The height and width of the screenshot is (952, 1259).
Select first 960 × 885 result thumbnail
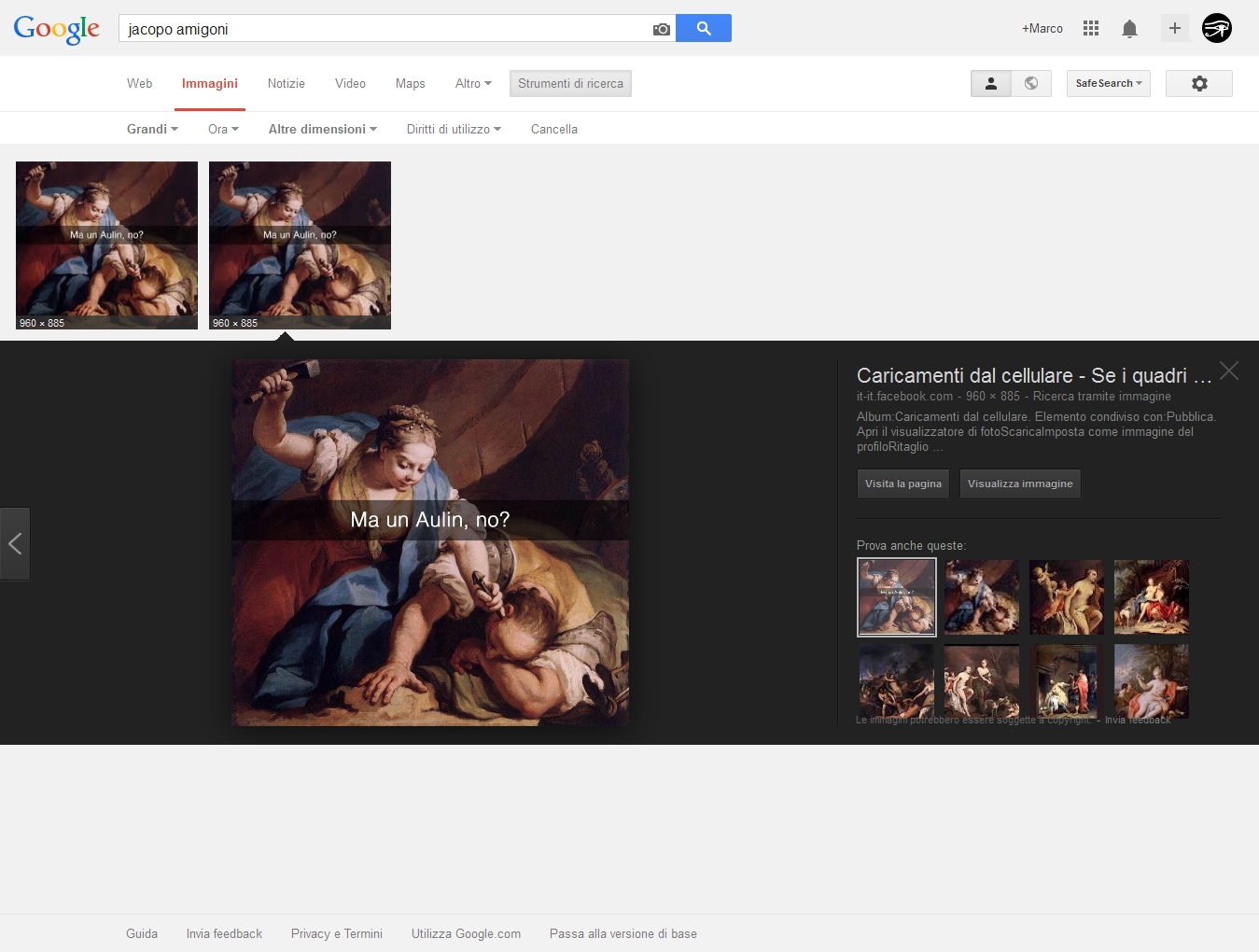click(x=106, y=245)
